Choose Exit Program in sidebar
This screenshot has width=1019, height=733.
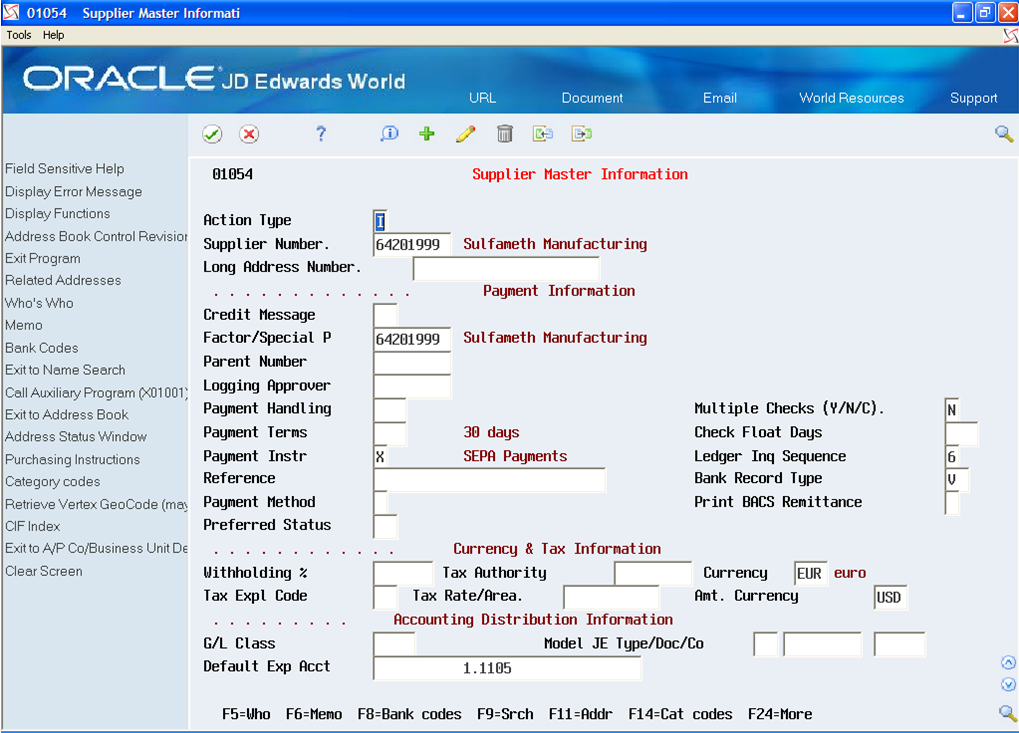pos(43,259)
